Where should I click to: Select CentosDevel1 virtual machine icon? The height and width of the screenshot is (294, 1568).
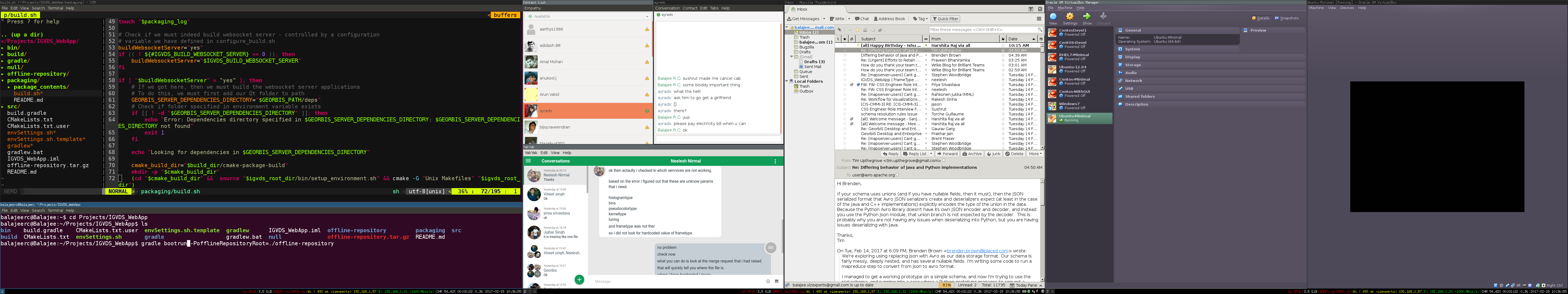click(x=1052, y=32)
